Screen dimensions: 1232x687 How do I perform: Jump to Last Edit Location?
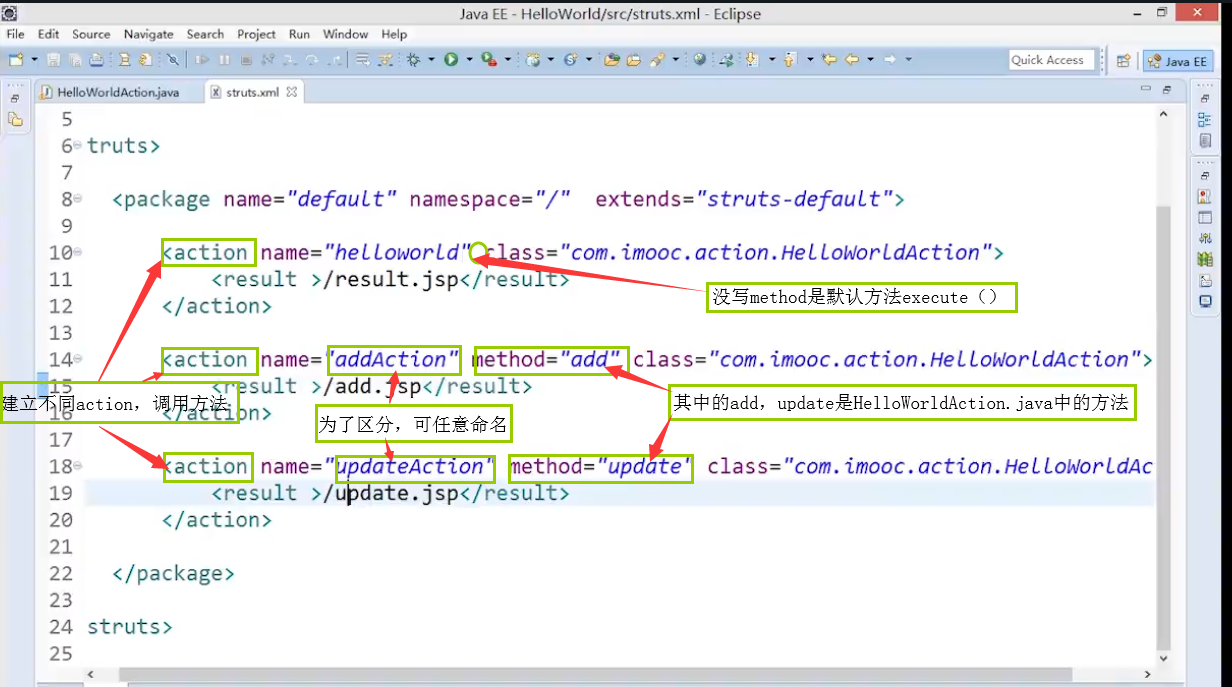click(x=829, y=60)
